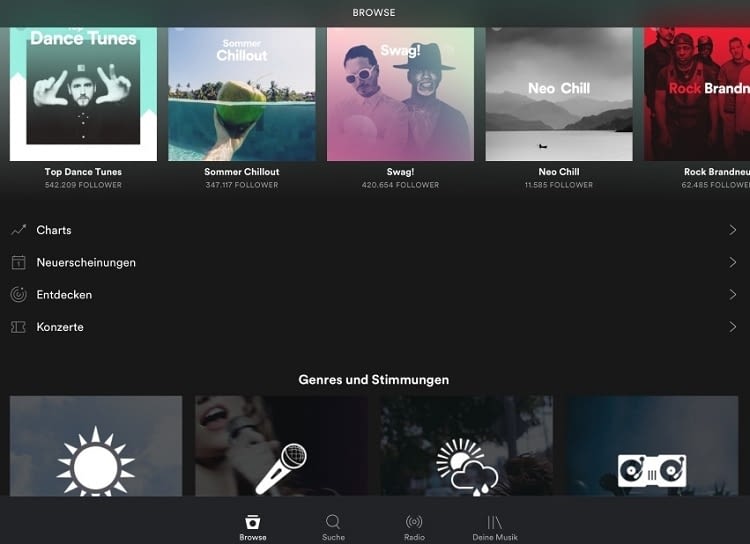The image size is (750, 544).
Task: Tap the Entdecken radar icon
Action: pyautogui.click(x=18, y=294)
